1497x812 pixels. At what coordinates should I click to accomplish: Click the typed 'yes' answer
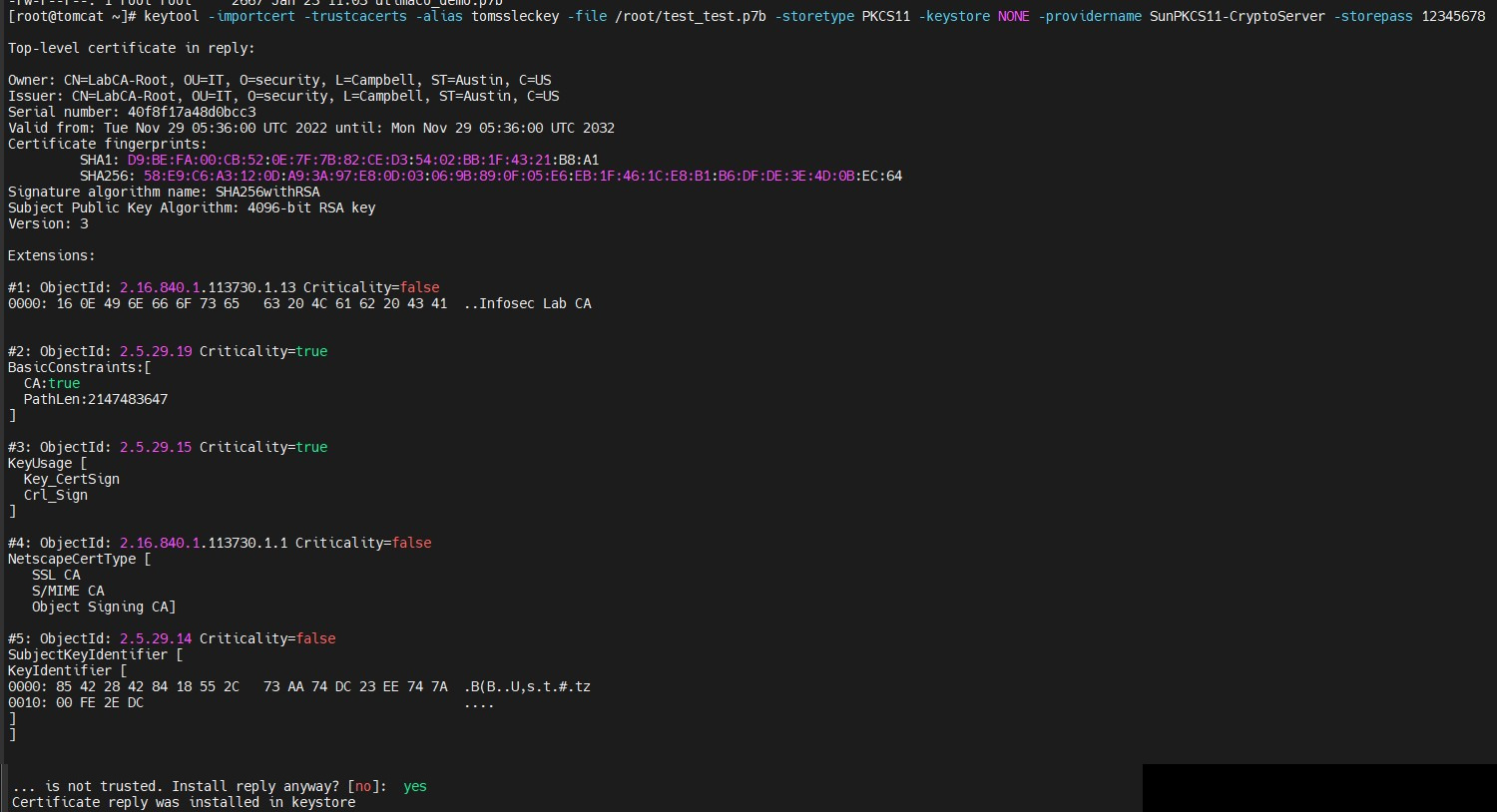415,786
